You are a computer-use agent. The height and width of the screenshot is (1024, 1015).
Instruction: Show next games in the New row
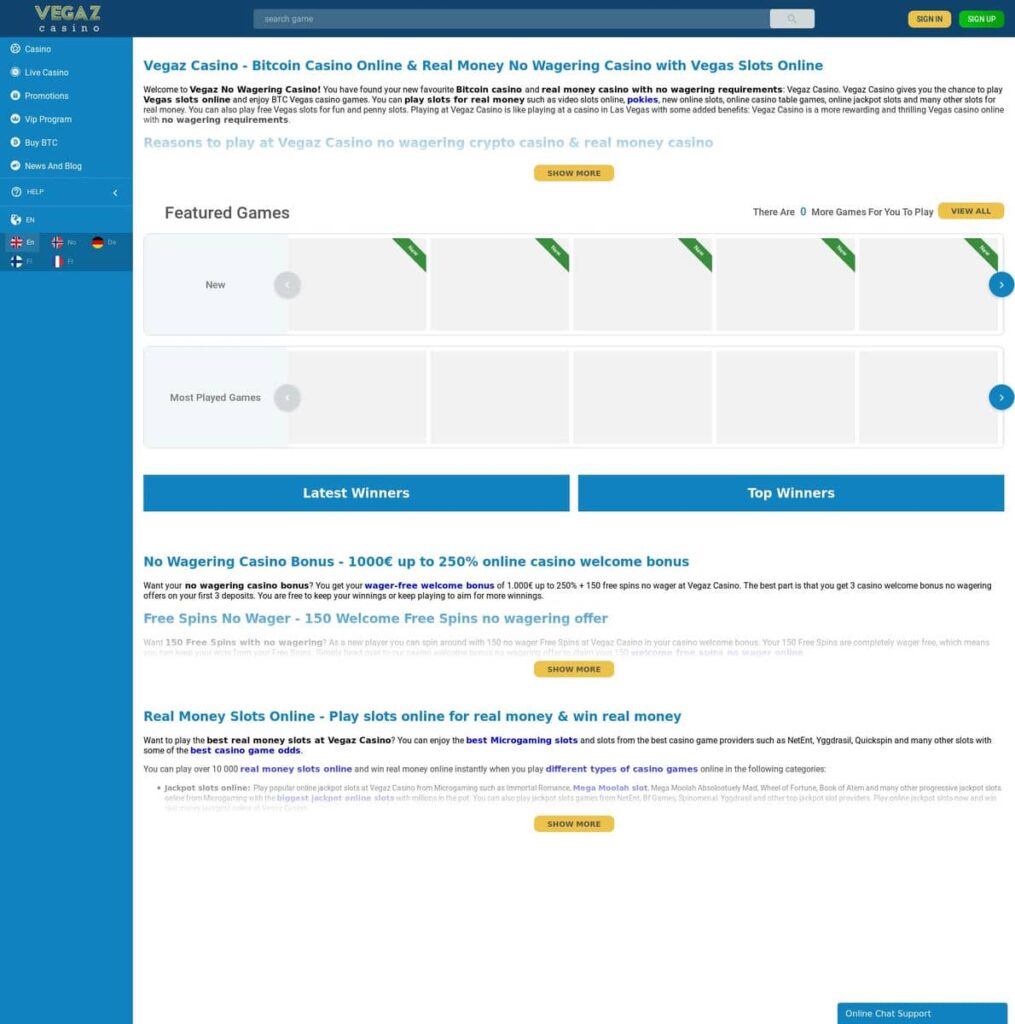pyautogui.click(x=1001, y=285)
